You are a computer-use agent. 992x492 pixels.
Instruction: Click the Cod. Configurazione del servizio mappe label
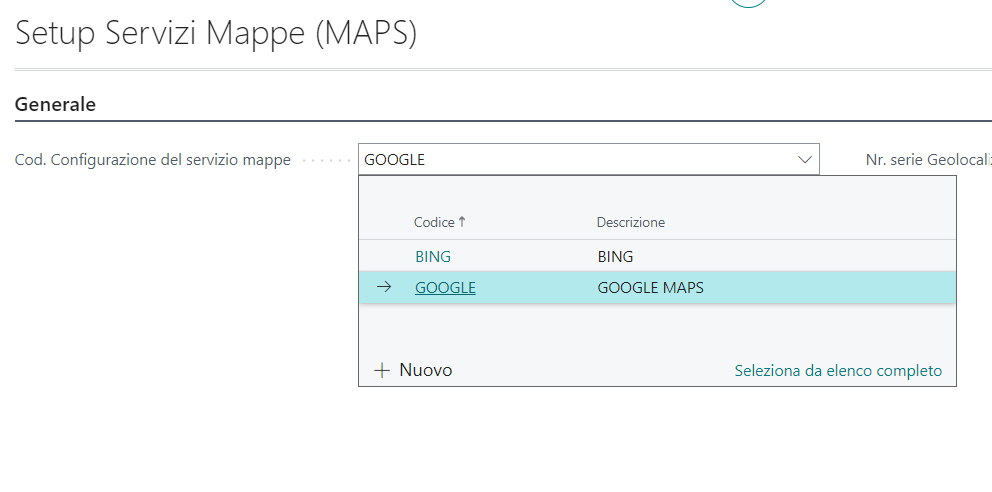point(152,160)
